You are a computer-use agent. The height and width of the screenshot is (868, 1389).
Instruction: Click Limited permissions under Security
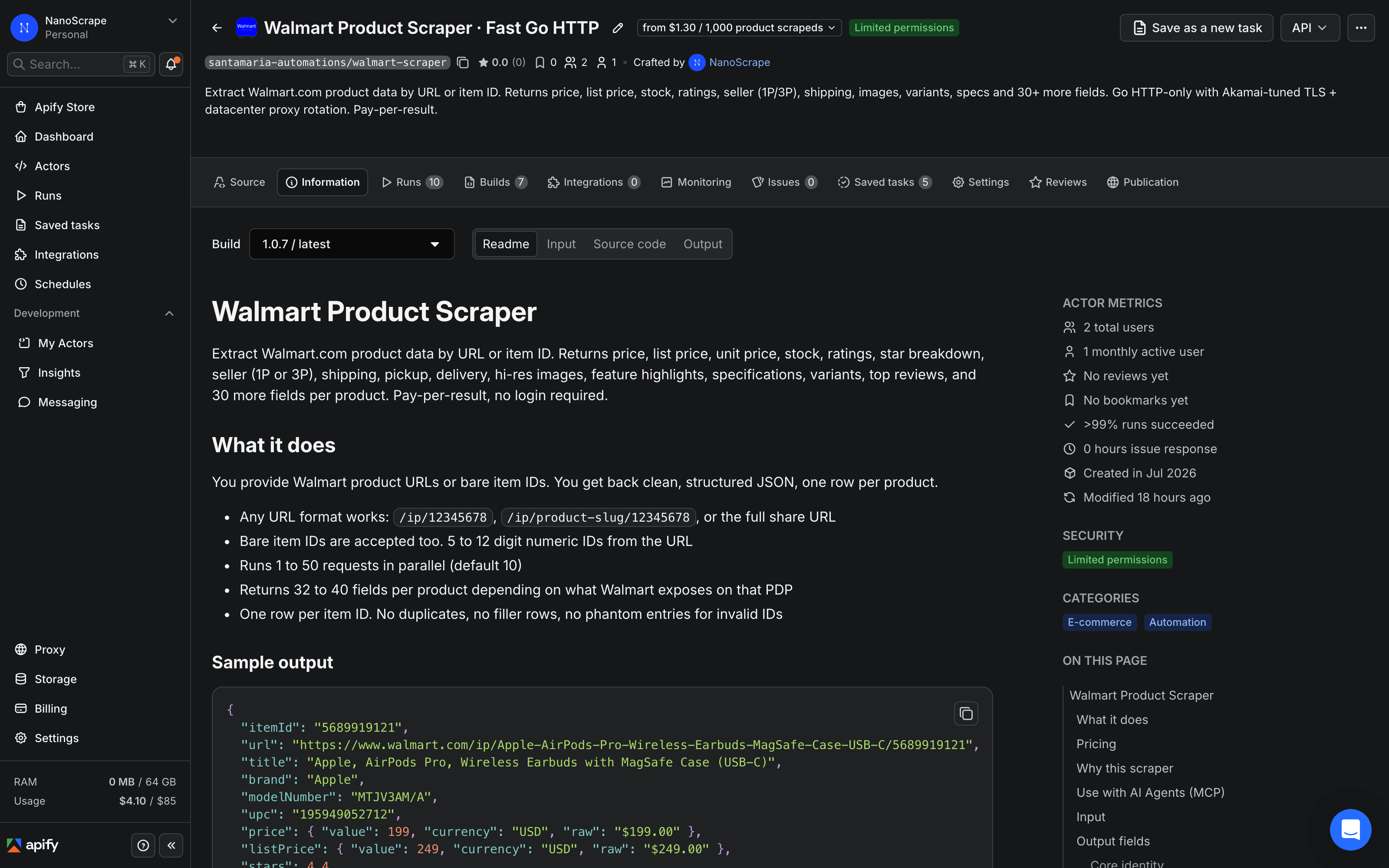tap(1117, 560)
